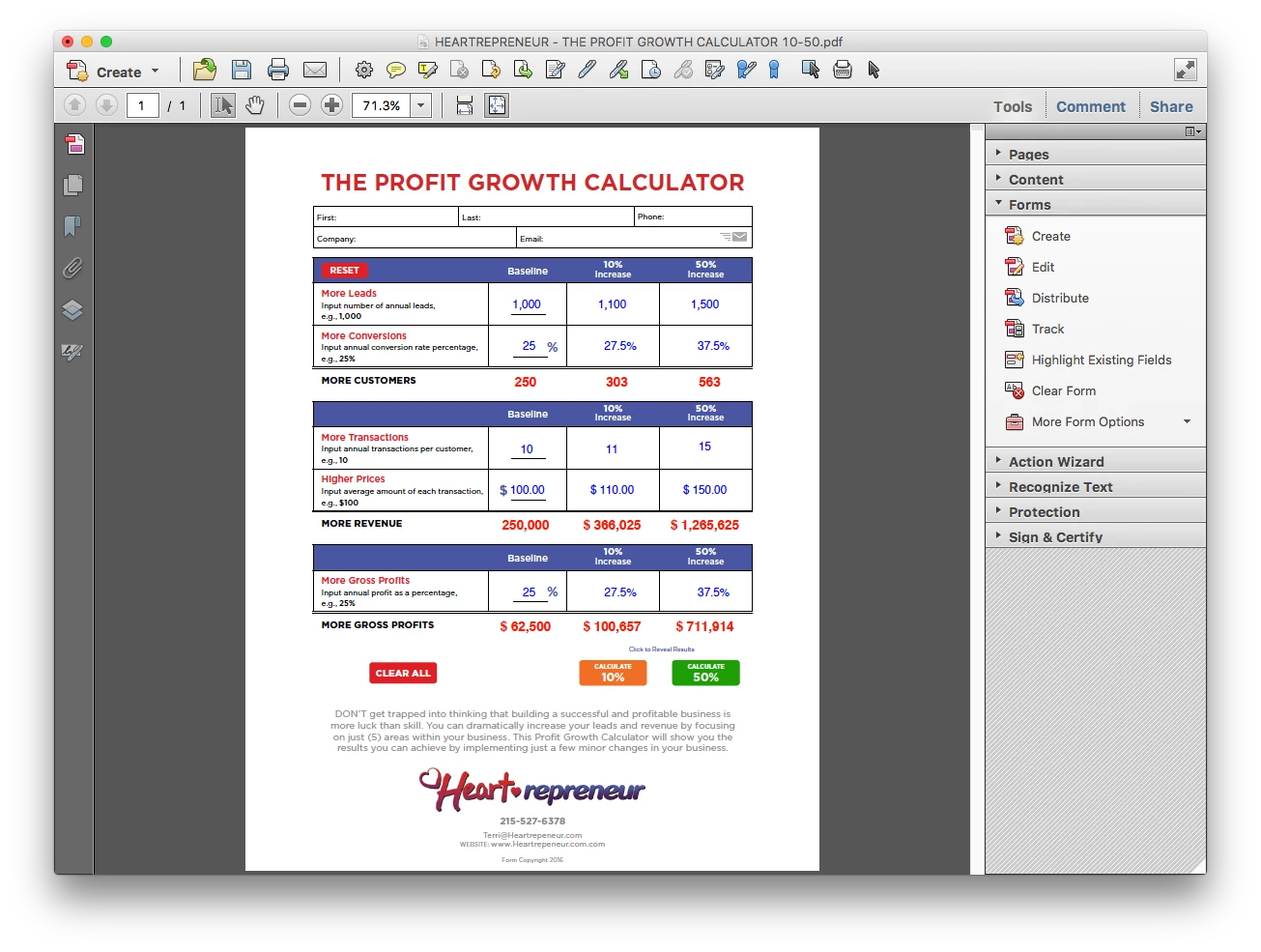This screenshot has height=952, width=1261.
Task: Open the page thumbnails side panel
Action: click(73, 185)
